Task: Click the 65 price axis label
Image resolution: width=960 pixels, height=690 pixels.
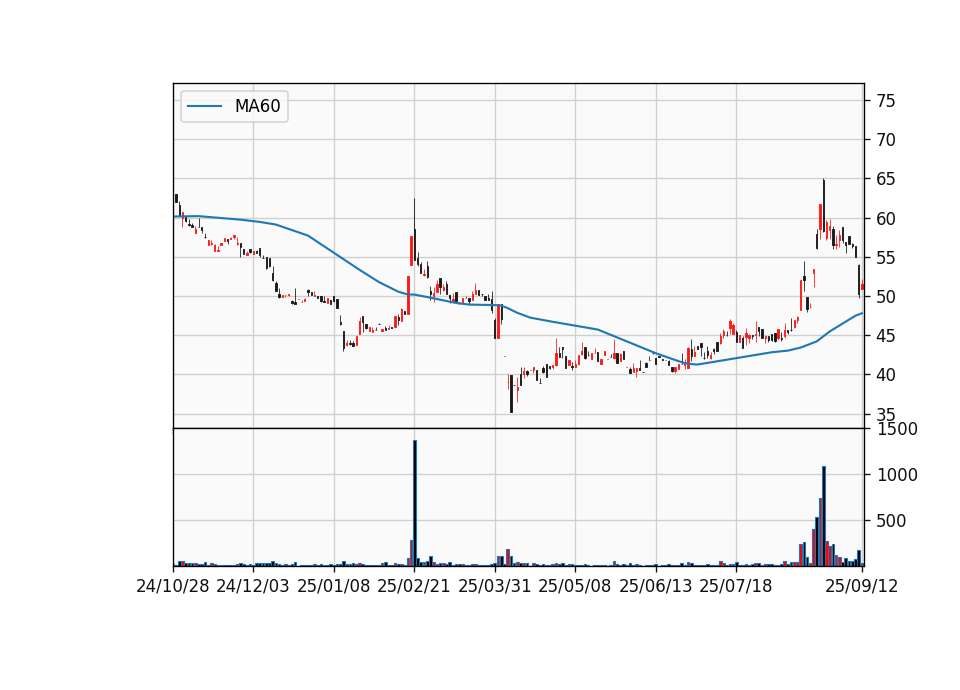Action: point(886,179)
